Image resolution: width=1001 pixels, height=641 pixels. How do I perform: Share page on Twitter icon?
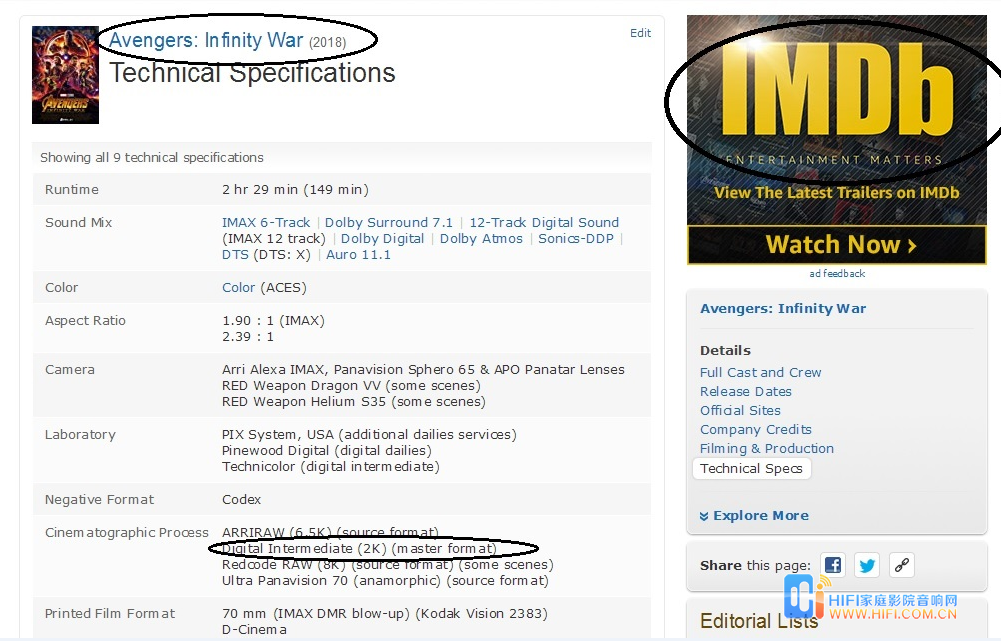tap(867, 565)
